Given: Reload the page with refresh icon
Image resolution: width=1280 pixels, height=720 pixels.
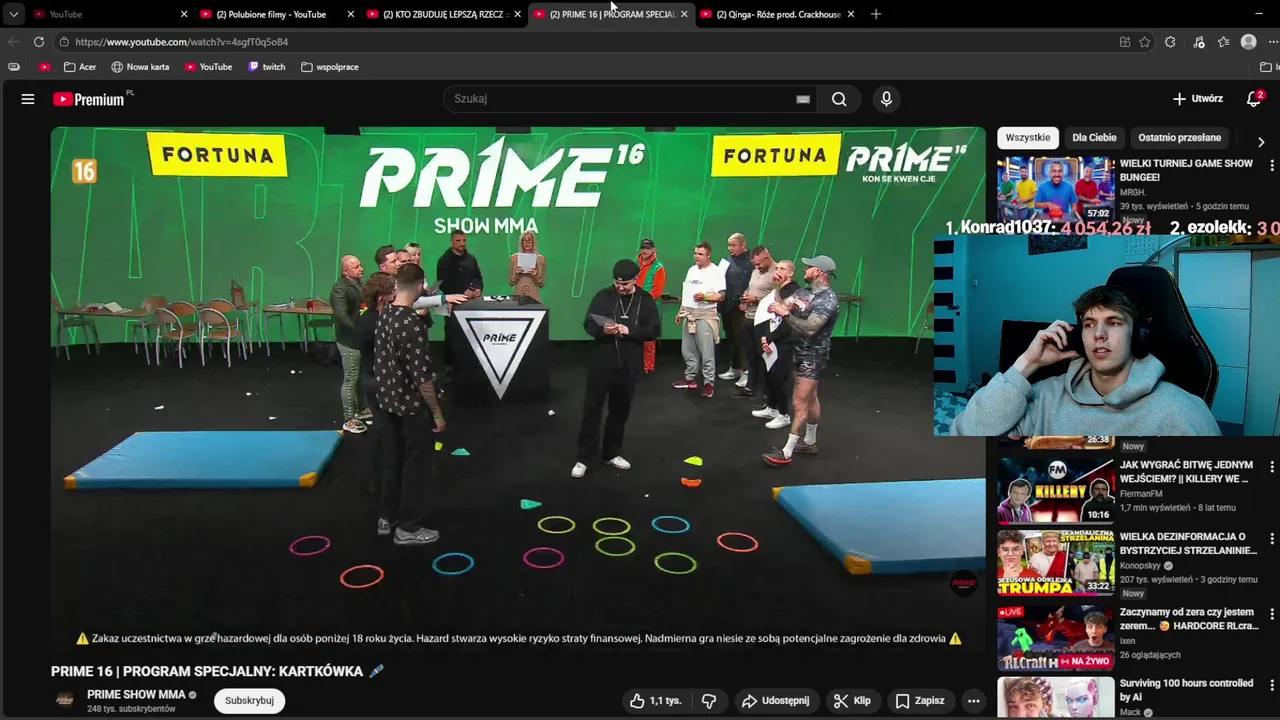Looking at the screenshot, I should pos(38,42).
